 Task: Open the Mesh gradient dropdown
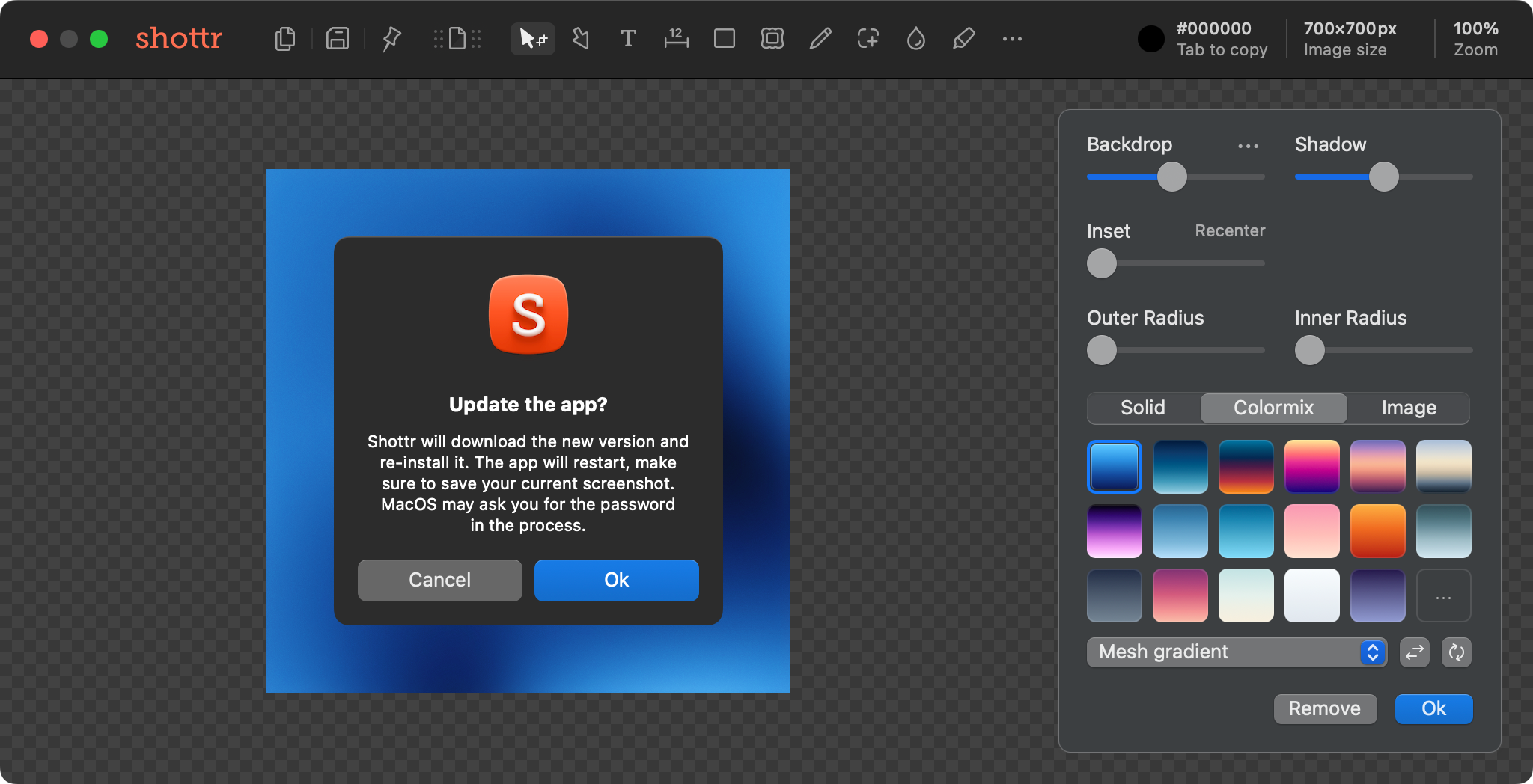[x=1236, y=652]
